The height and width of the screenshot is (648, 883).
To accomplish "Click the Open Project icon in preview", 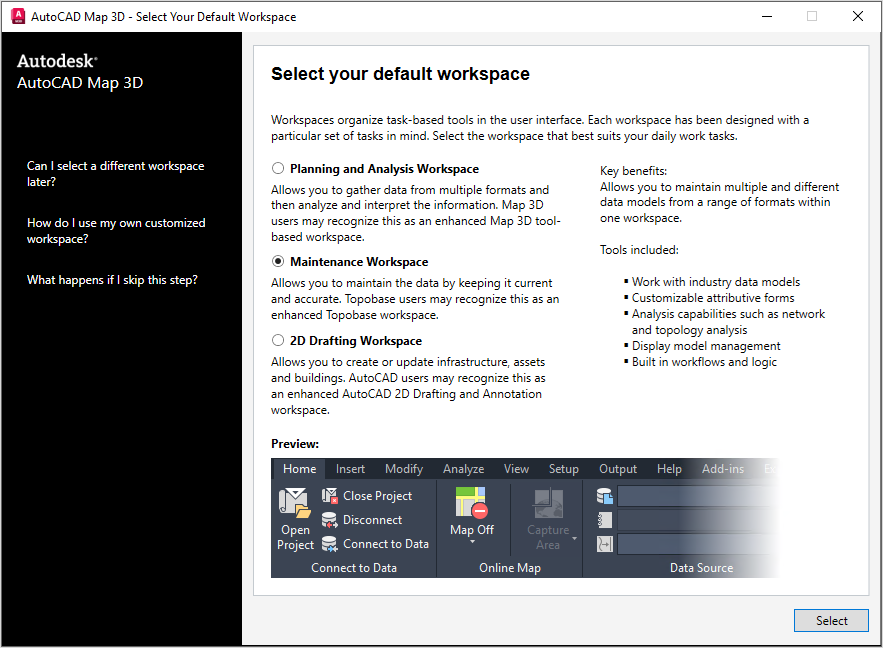I will [295, 502].
